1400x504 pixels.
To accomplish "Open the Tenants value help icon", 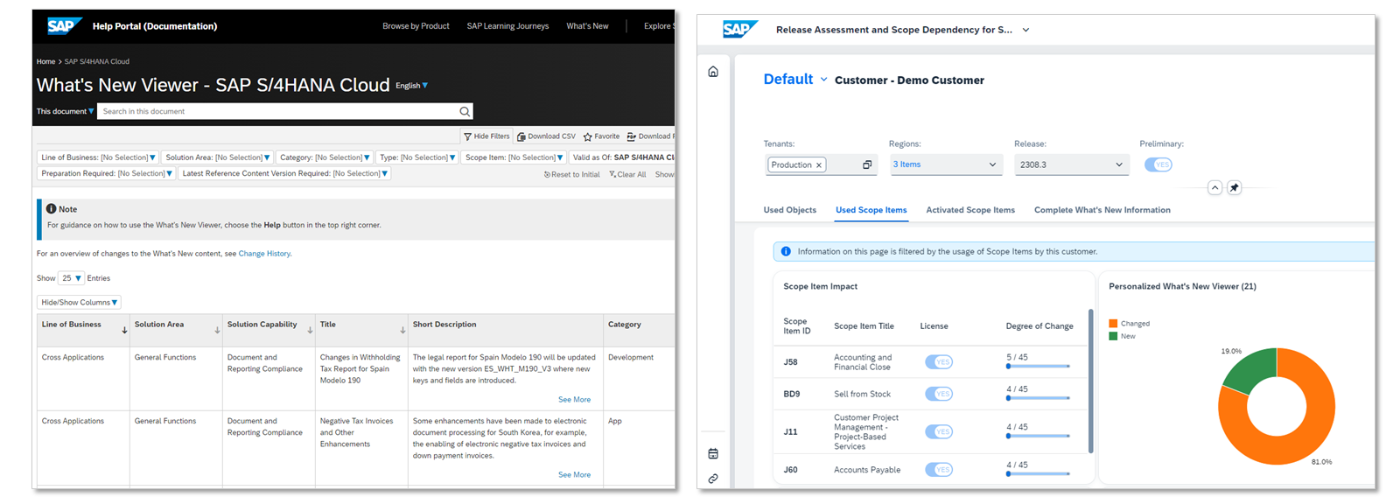I will [867, 165].
